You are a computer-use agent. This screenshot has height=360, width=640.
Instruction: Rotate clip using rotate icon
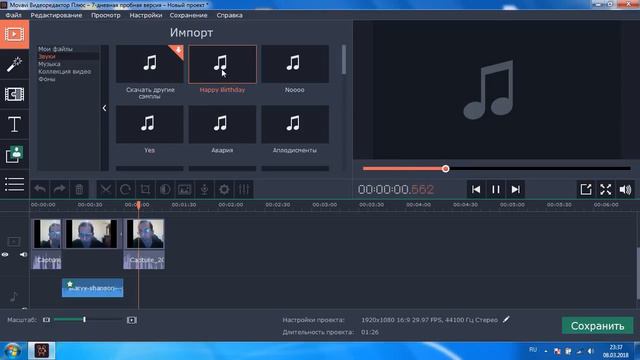tap(125, 189)
